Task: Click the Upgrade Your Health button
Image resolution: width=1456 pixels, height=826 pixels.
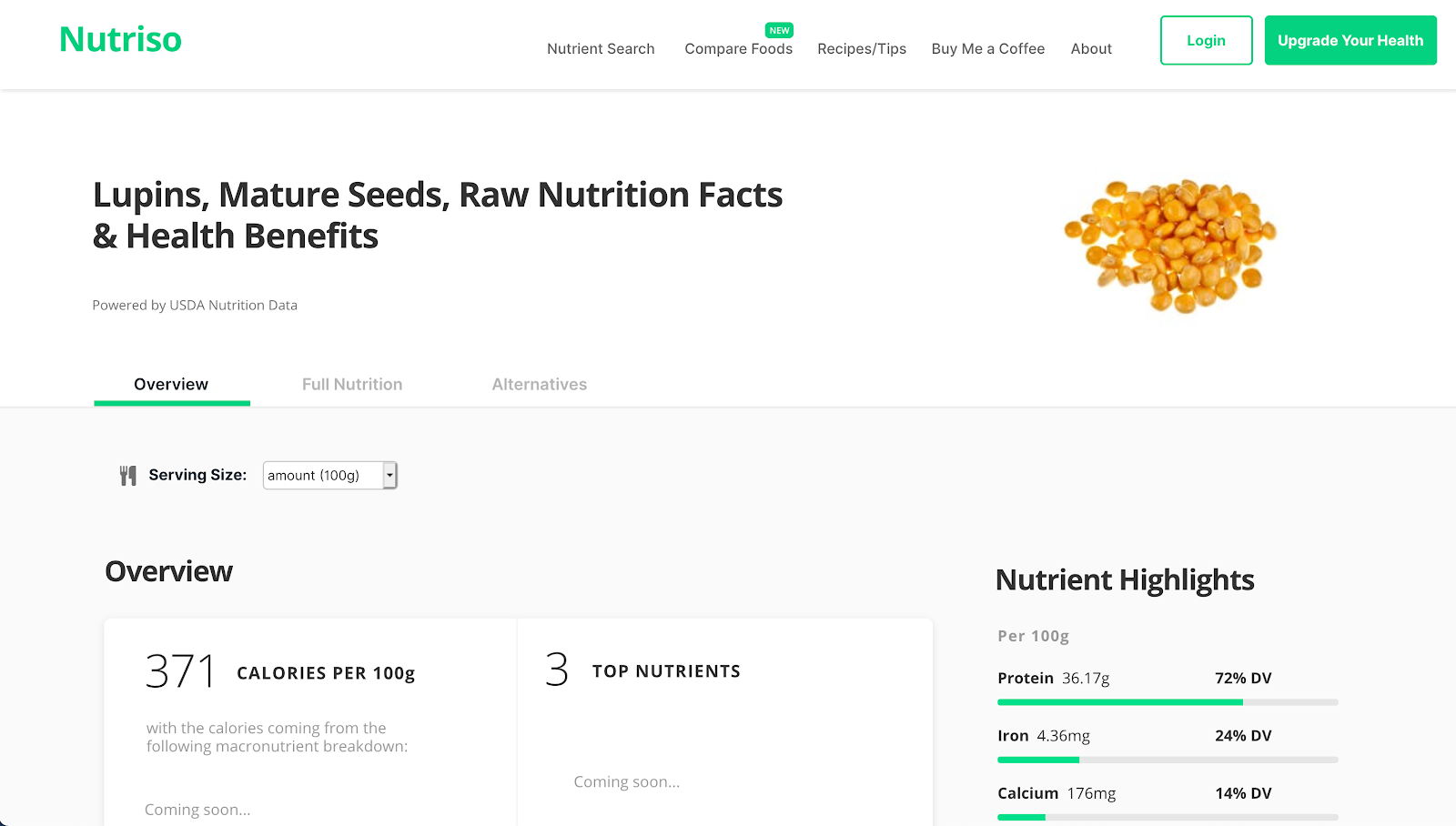Action: coord(1350,40)
